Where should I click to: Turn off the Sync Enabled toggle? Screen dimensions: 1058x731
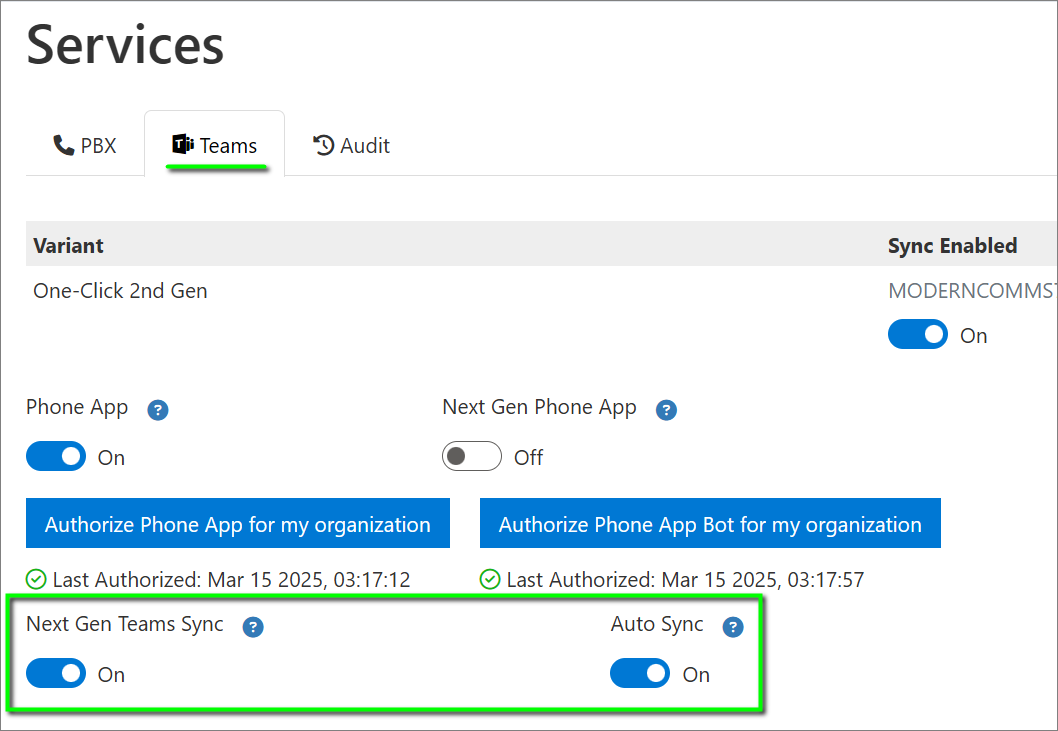point(918,335)
